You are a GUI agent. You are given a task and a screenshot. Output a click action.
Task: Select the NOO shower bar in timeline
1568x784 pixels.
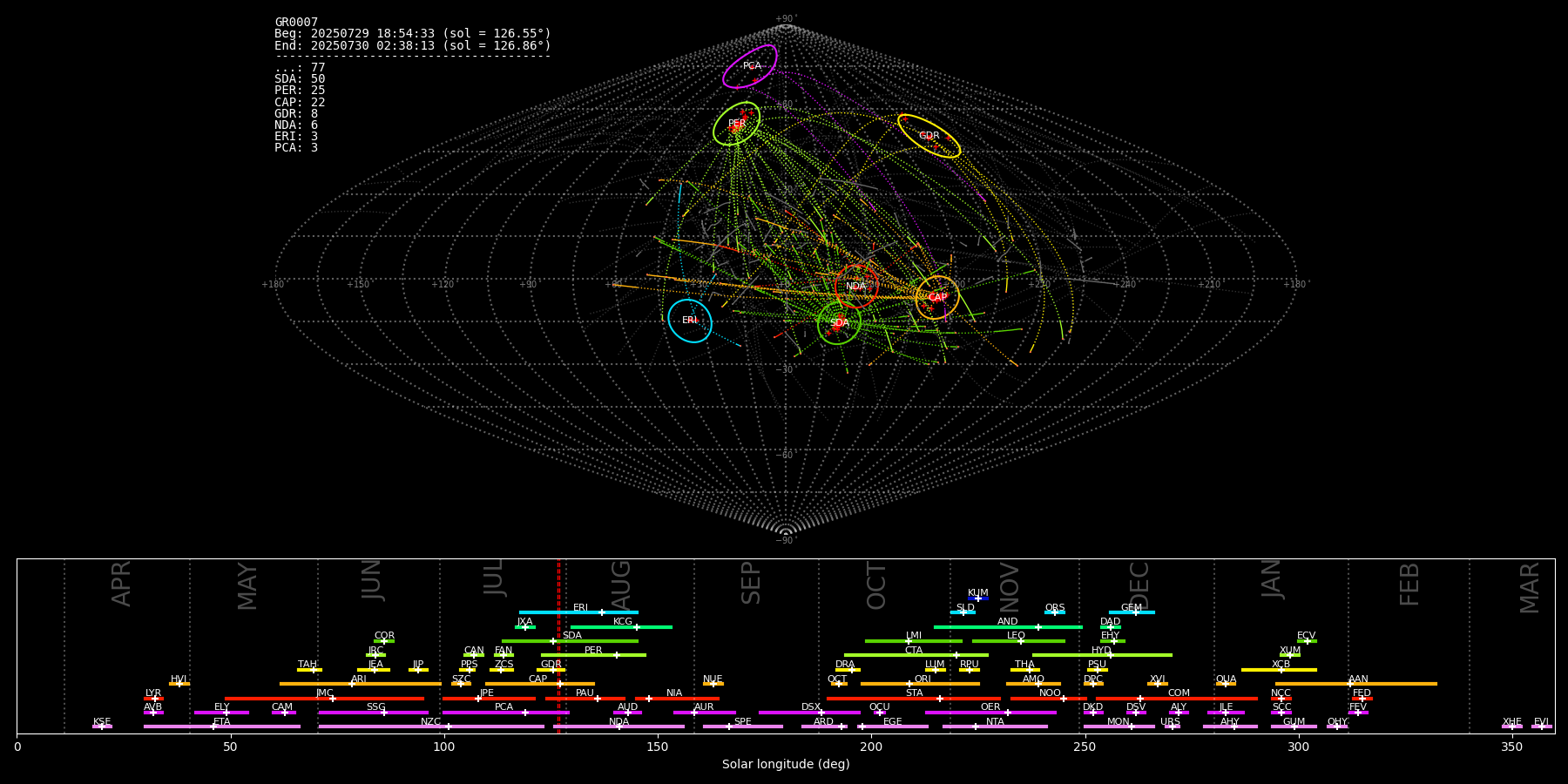(1049, 698)
